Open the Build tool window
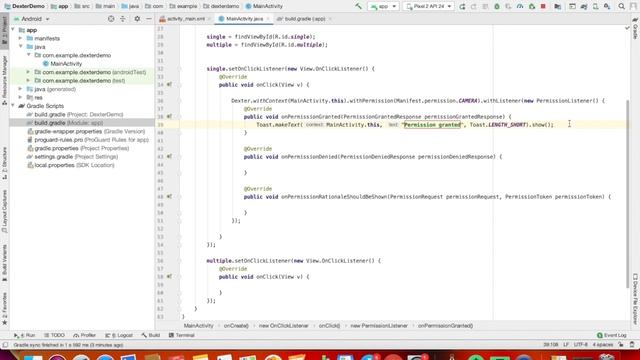This screenshot has height=360, width=640. [151, 335]
